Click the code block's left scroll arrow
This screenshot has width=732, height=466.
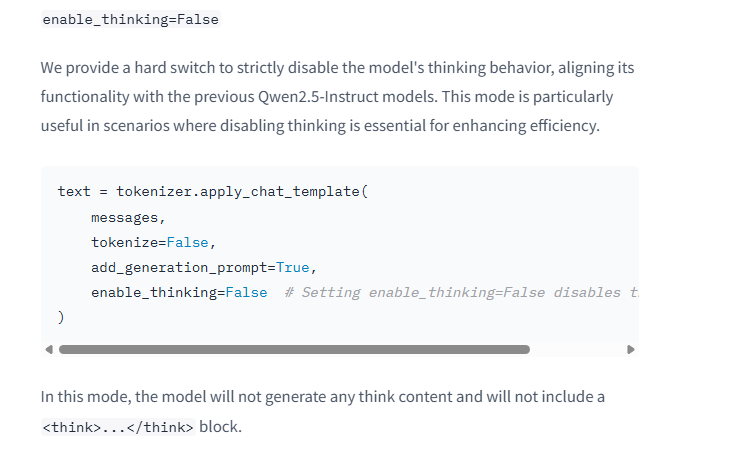pyautogui.click(x=49, y=349)
